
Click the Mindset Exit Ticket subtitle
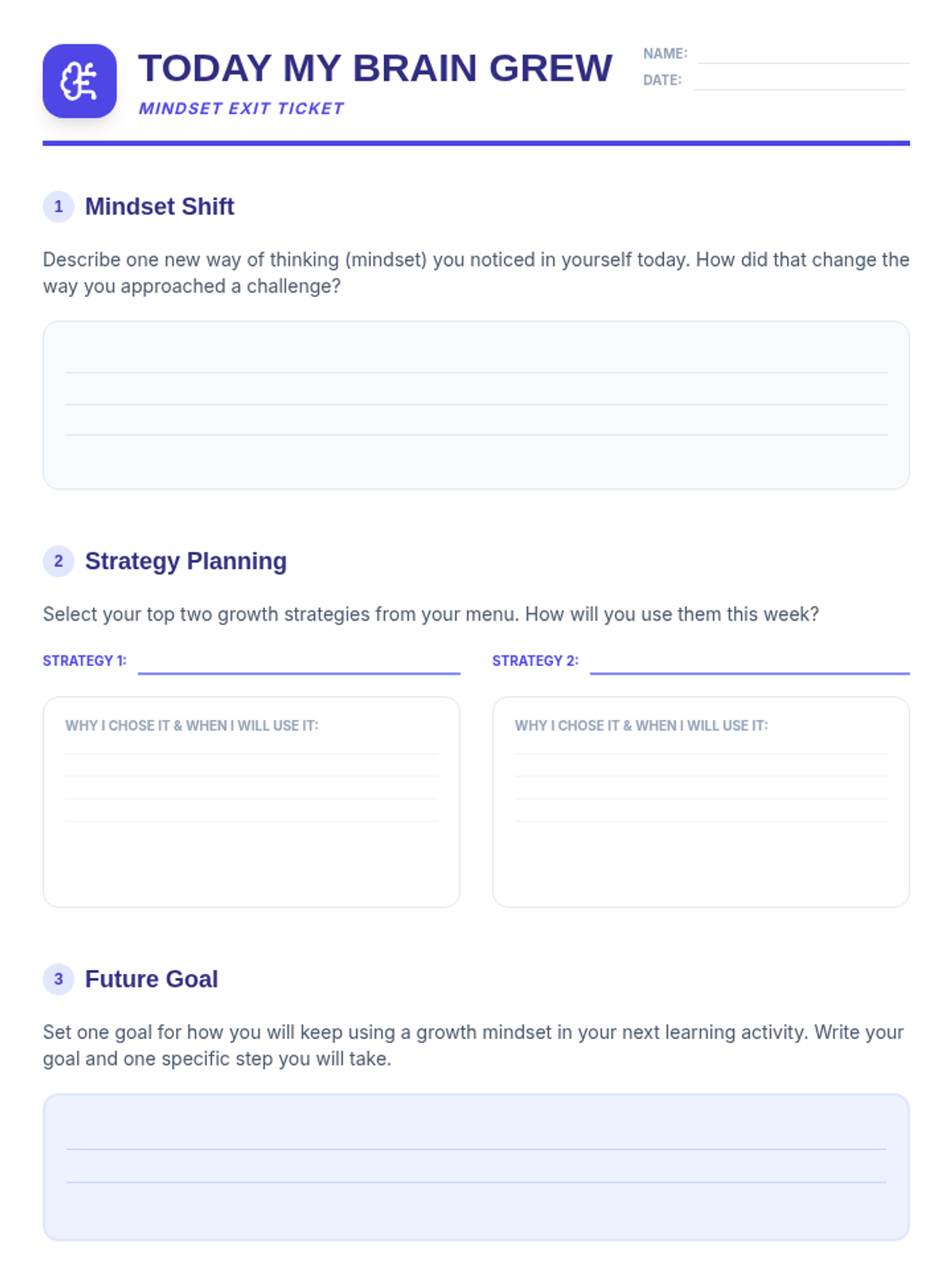(x=241, y=109)
